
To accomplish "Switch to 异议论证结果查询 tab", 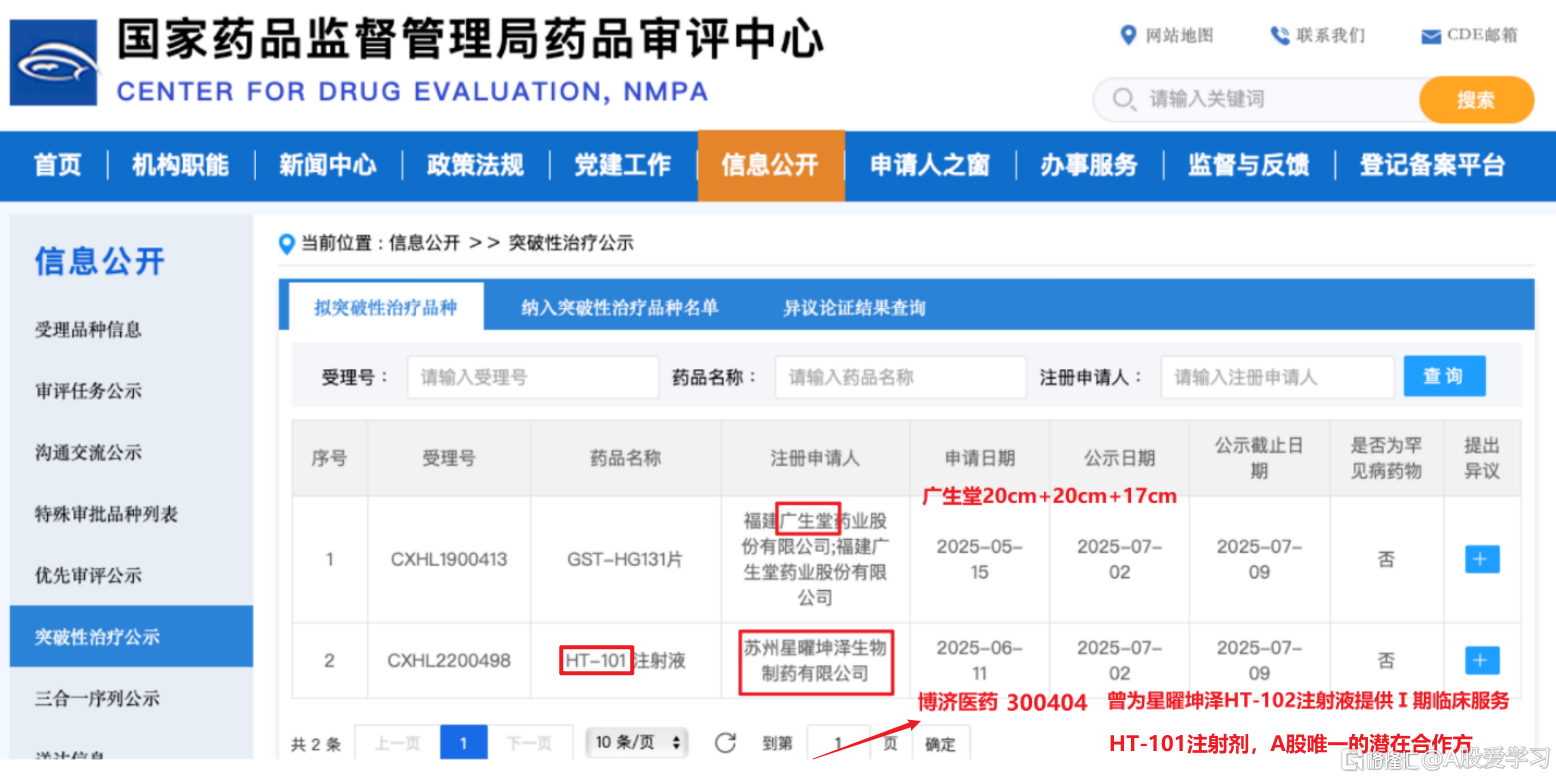I will tap(854, 307).
